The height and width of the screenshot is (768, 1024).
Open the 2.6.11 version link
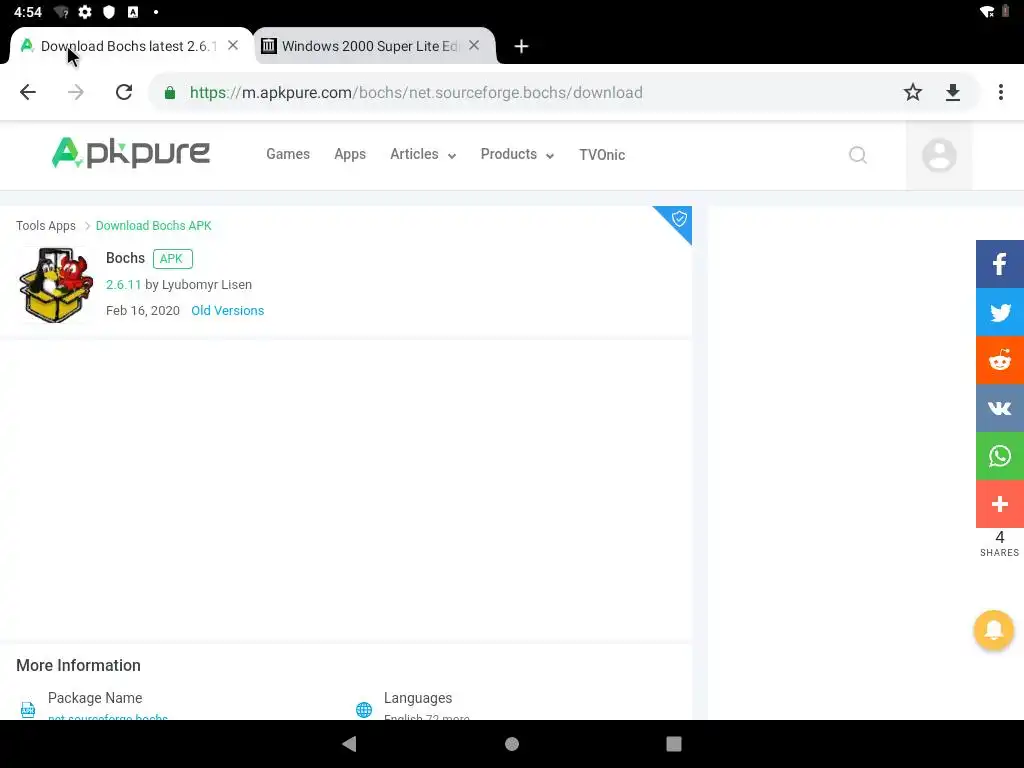point(123,285)
